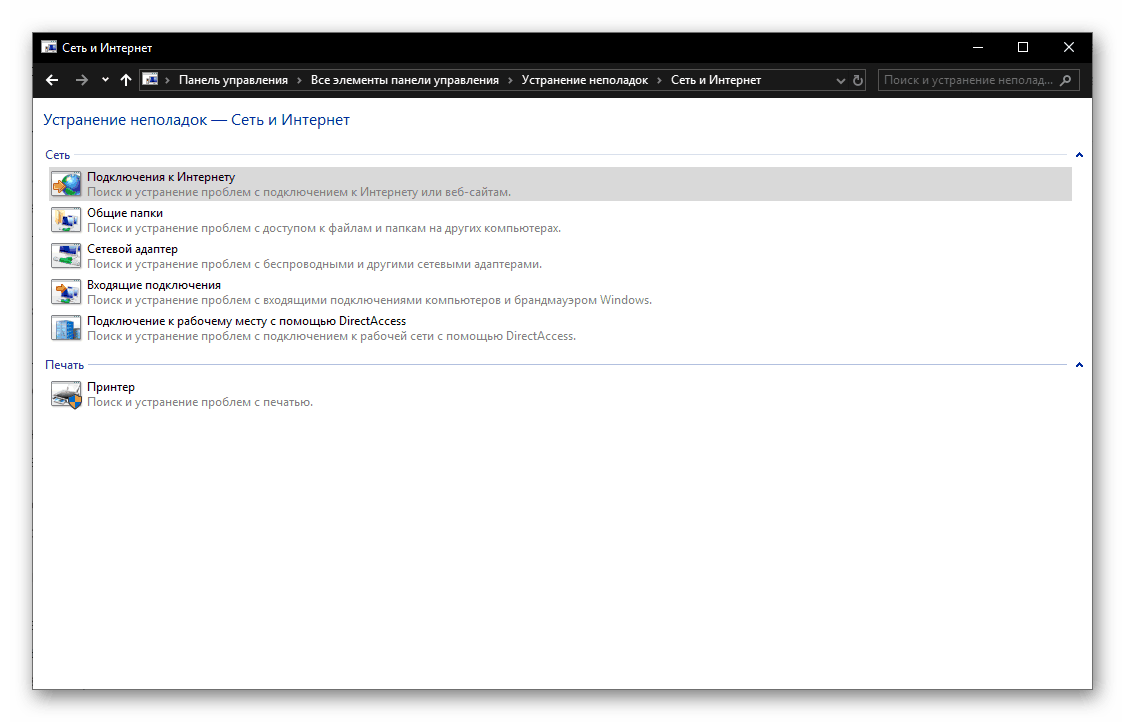The image size is (1125, 722).
Task: Click description about рабочей сети с помощью DirectAccess
Action: 331,336
